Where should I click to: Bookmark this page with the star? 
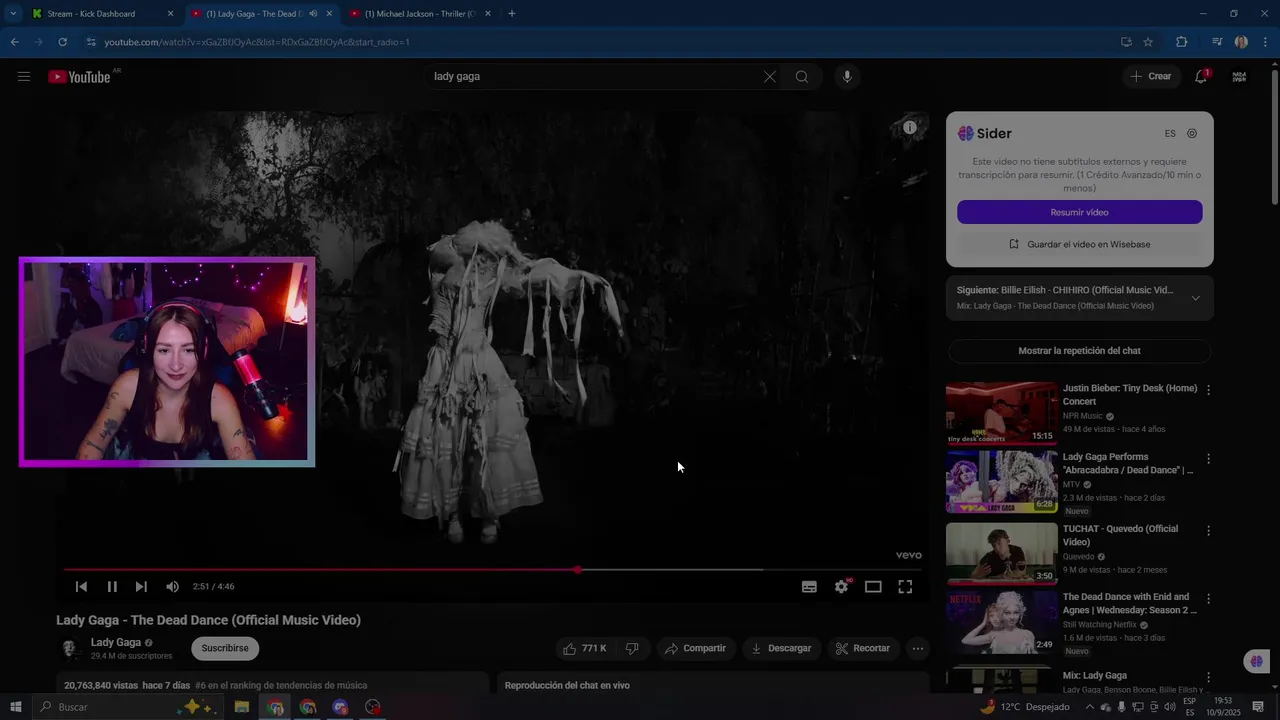[1148, 42]
